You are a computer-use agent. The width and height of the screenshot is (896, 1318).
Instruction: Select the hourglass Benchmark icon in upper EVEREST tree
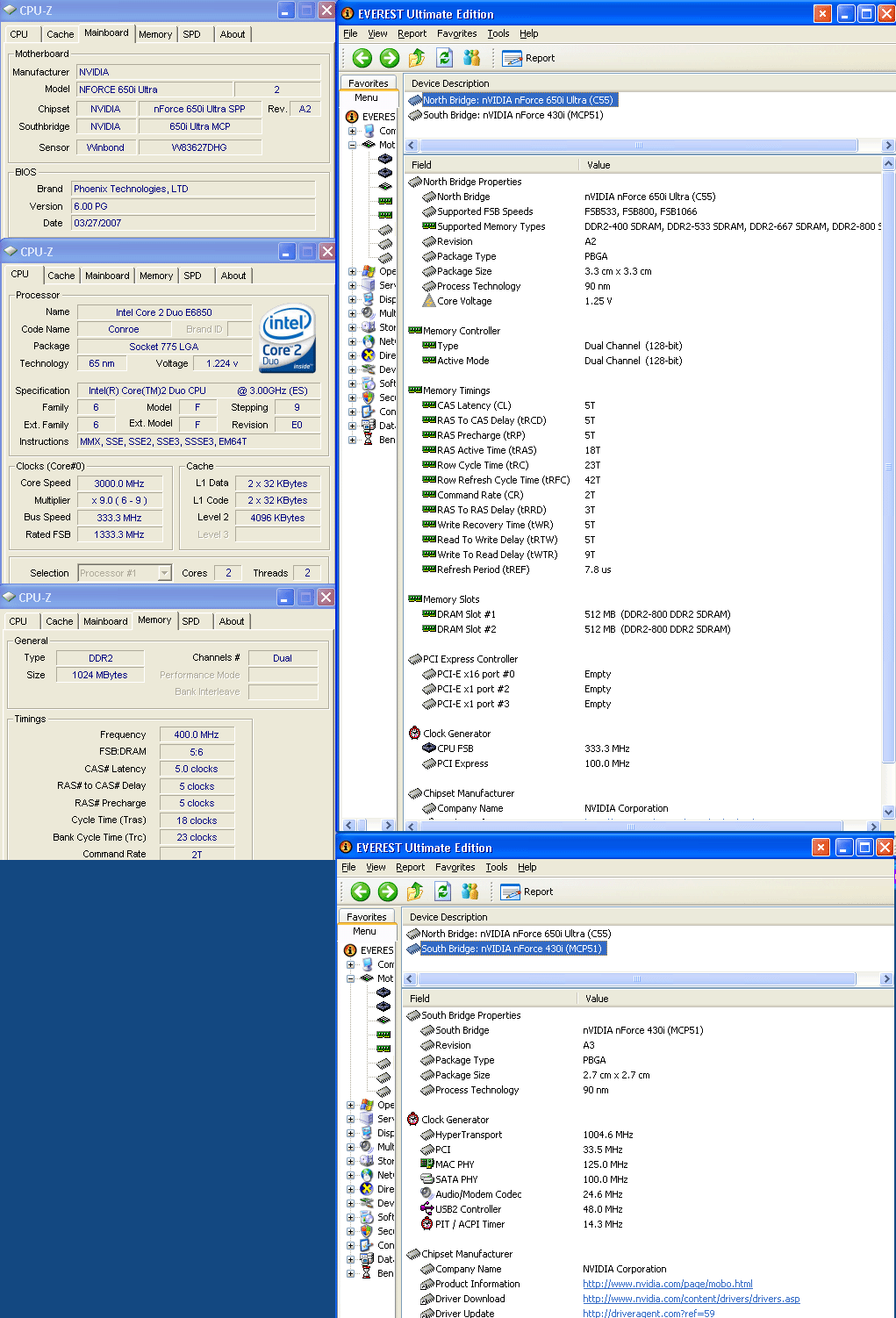click(368, 440)
